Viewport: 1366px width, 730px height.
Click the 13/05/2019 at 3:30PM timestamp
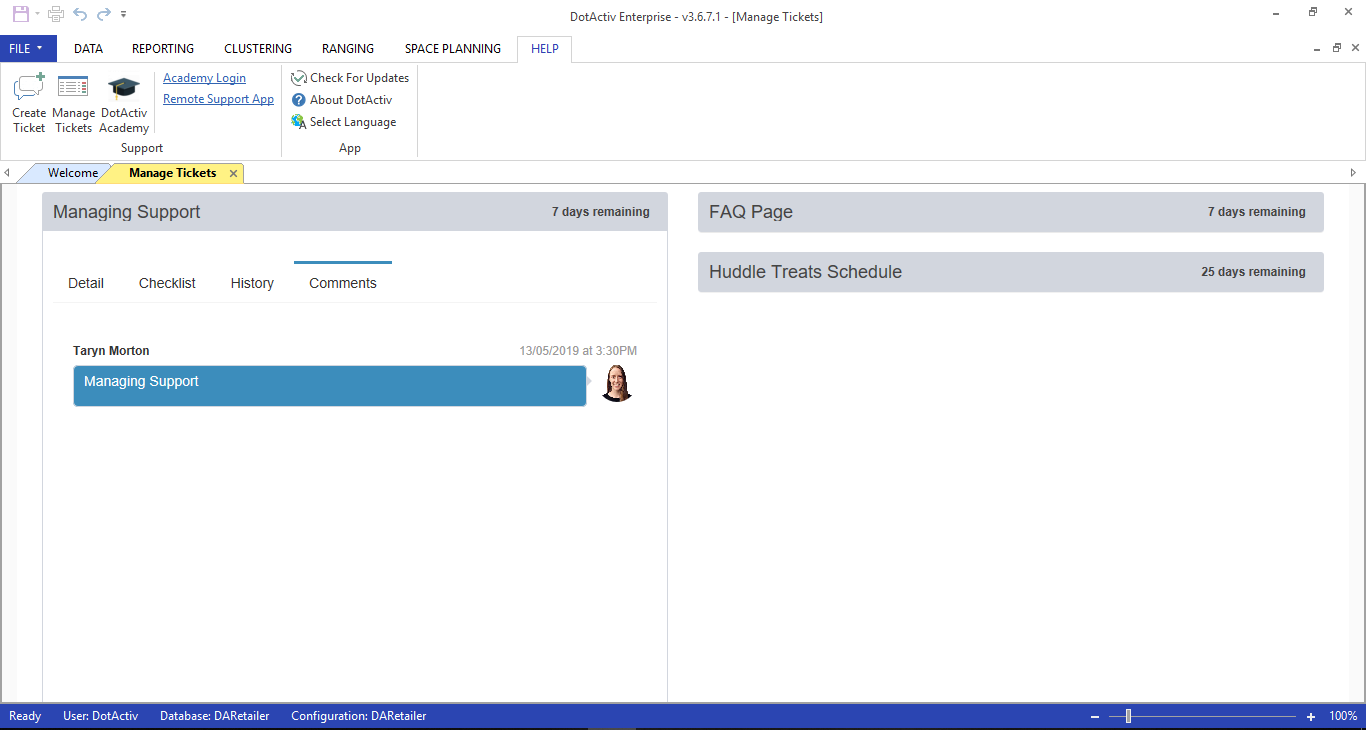coord(578,351)
